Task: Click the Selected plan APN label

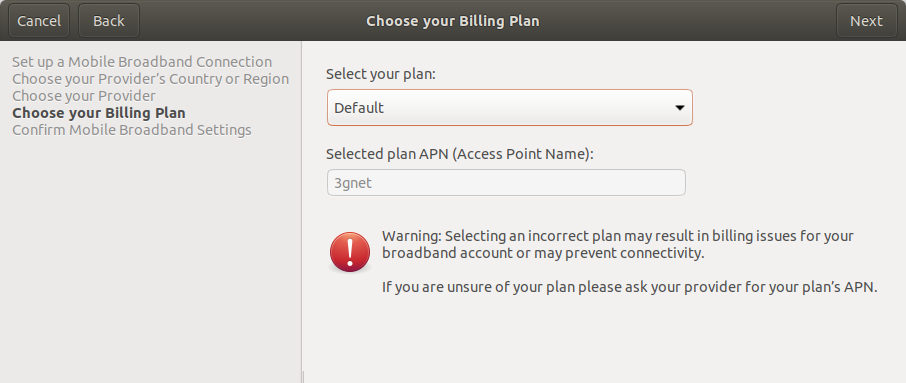Action: (460, 154)
